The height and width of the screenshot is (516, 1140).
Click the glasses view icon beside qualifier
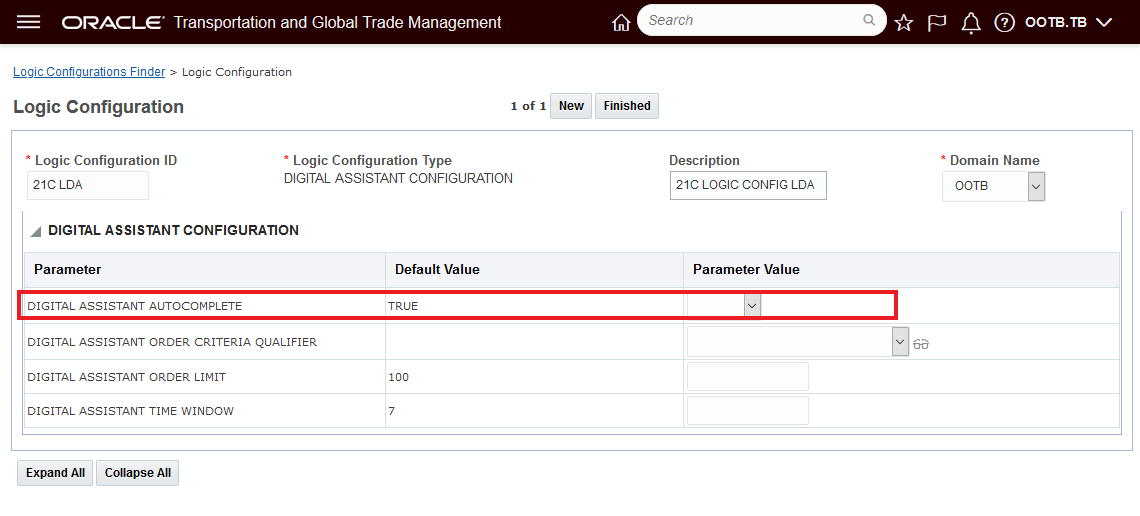(922, 343)
